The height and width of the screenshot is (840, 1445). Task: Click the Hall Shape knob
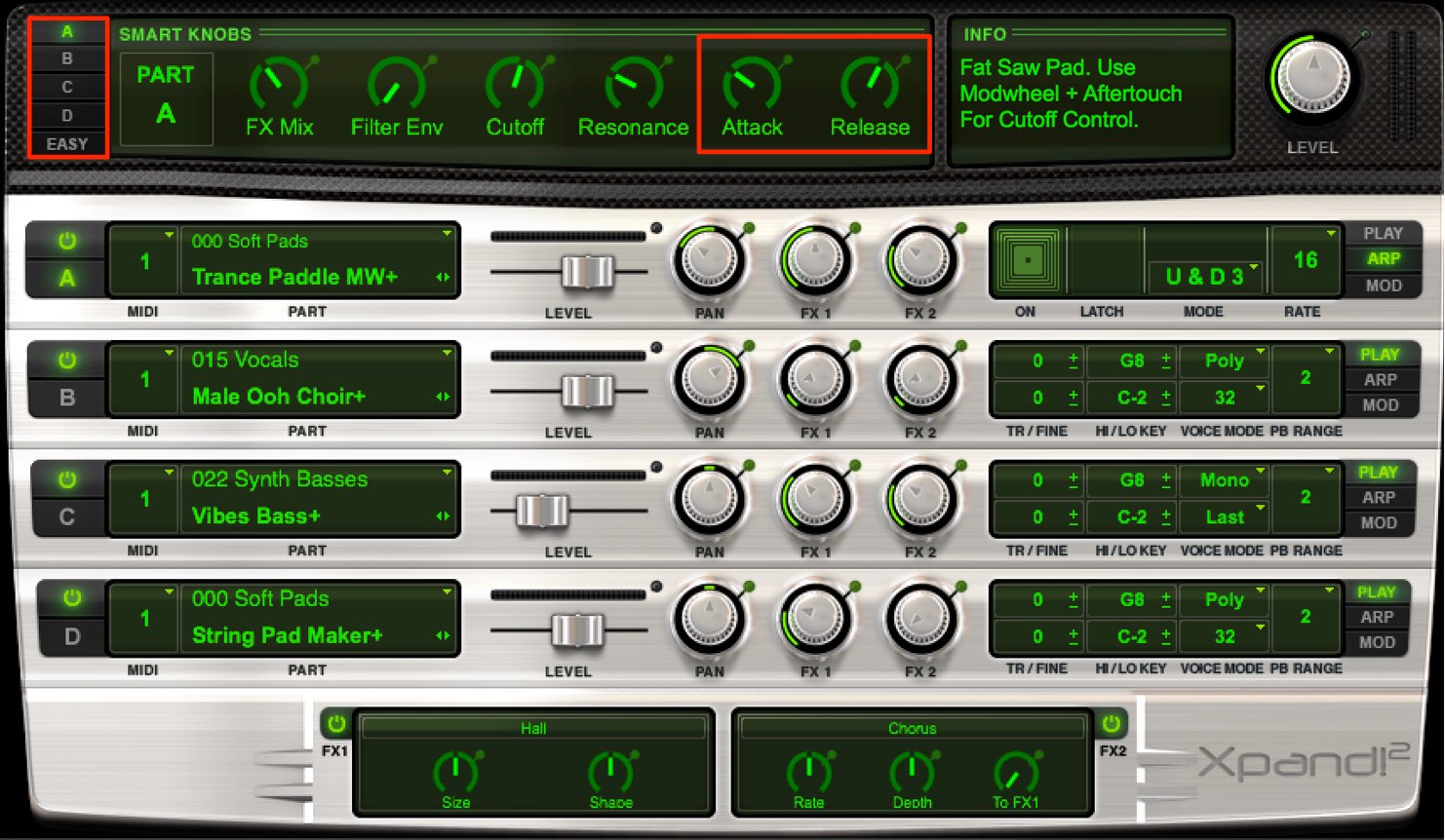point(610,772)
